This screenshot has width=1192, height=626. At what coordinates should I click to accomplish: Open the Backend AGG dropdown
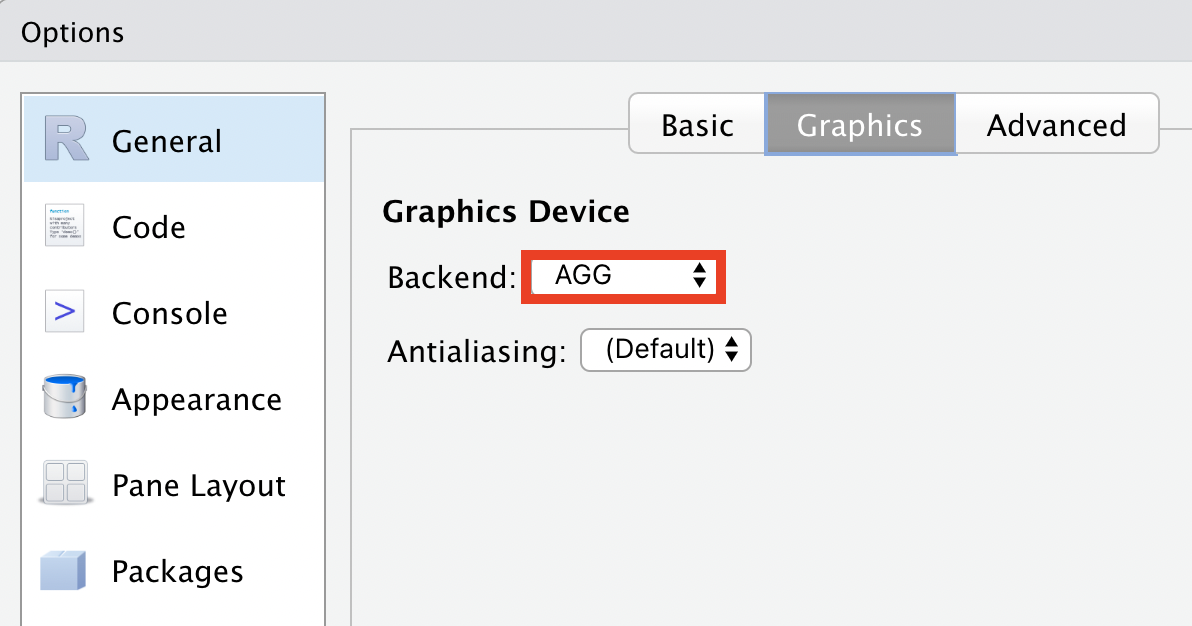(x=623, y=276)
